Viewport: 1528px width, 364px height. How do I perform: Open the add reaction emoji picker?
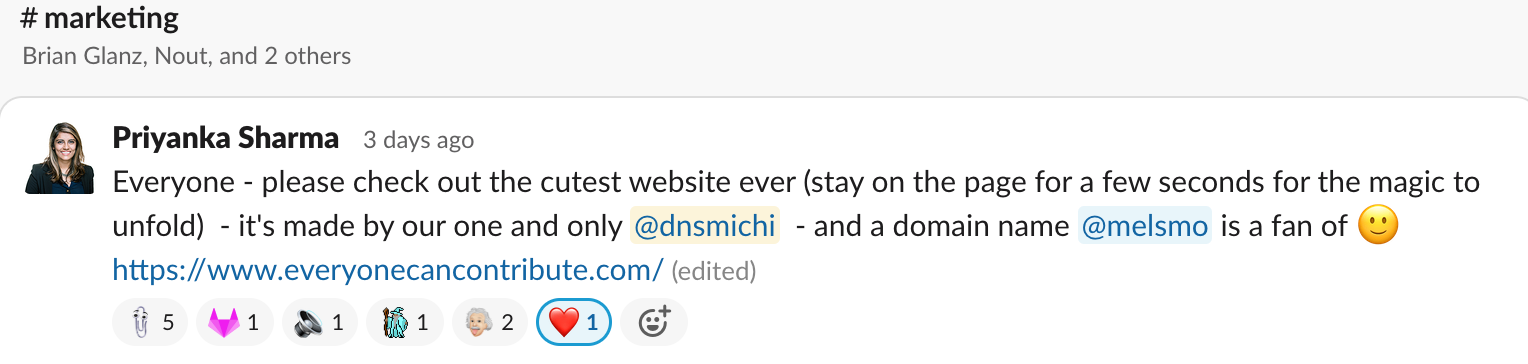(x=654, y=322)
